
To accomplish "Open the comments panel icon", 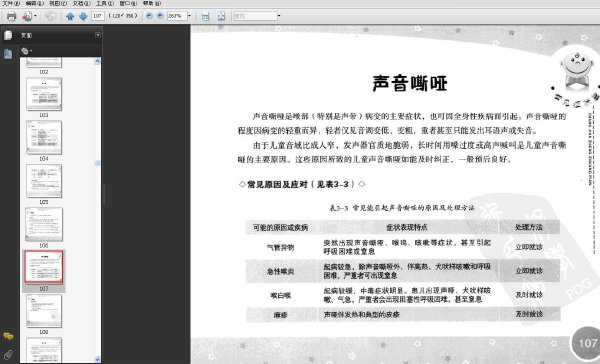I will [8, 336].
